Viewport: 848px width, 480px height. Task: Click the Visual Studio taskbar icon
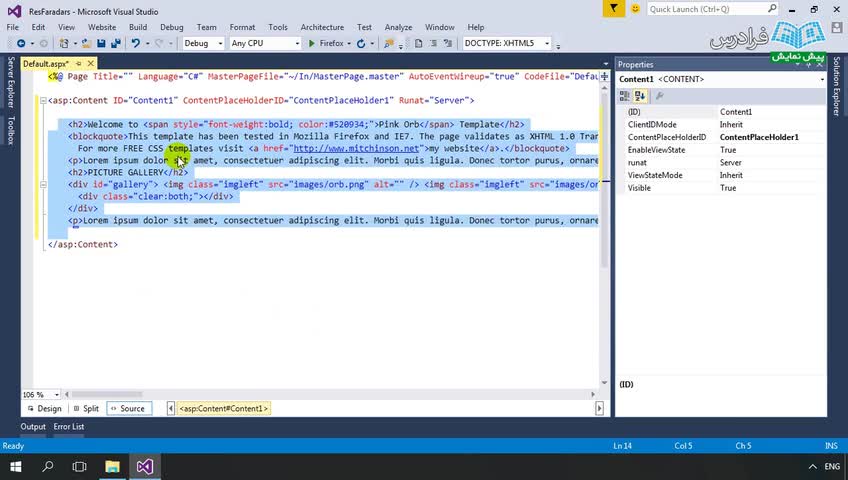[x=145, y=467]
